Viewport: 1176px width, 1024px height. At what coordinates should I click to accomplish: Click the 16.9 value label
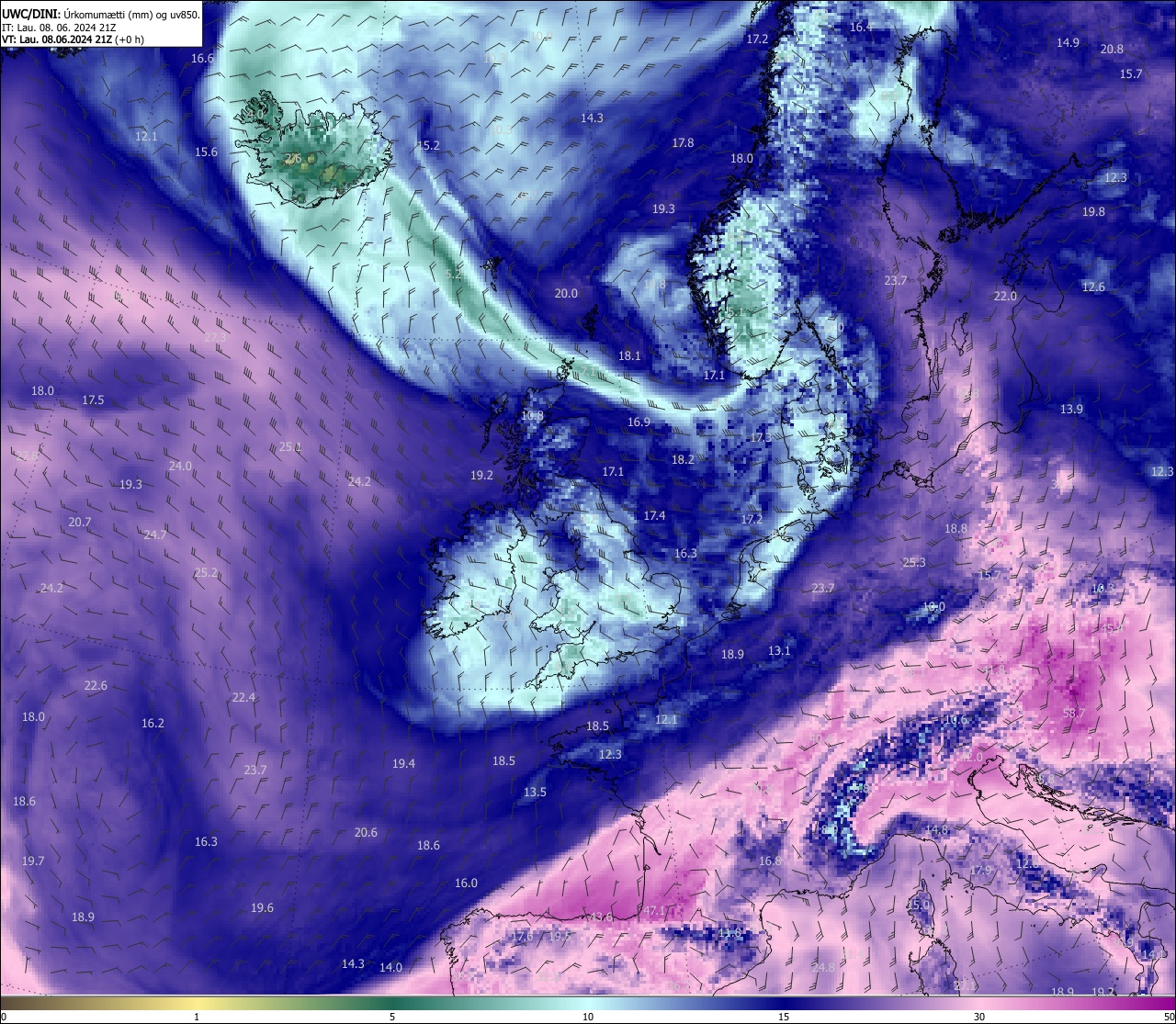point(639,422)
